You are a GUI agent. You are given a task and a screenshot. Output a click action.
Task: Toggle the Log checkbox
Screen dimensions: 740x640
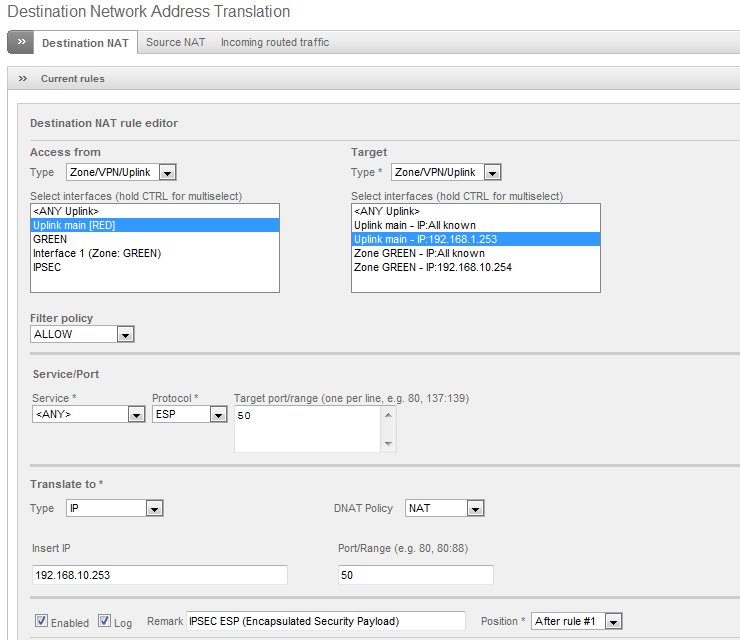coord(104,621)
